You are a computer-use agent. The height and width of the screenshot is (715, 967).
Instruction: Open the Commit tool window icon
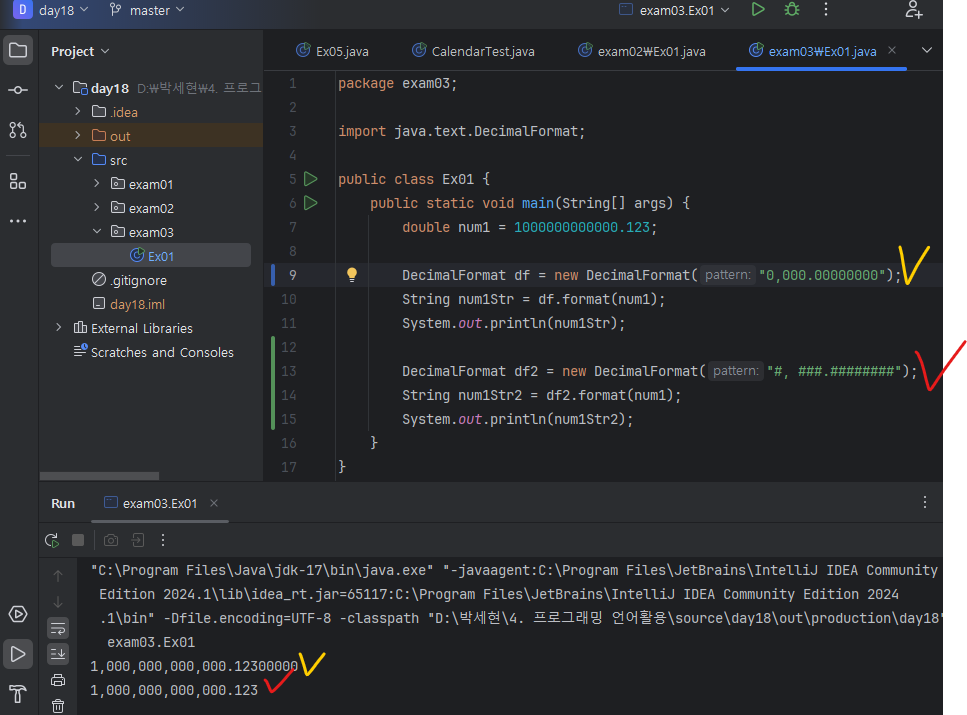(x=18, y=90)
